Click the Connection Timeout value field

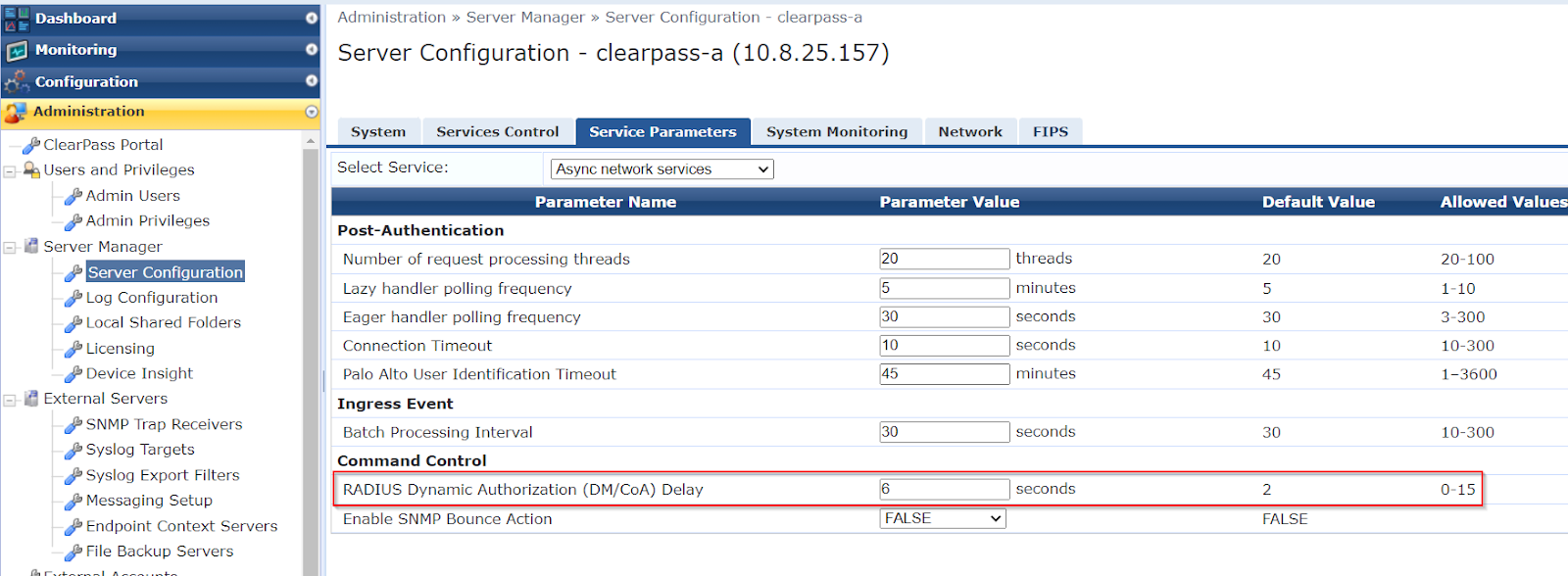click(945, 345)
